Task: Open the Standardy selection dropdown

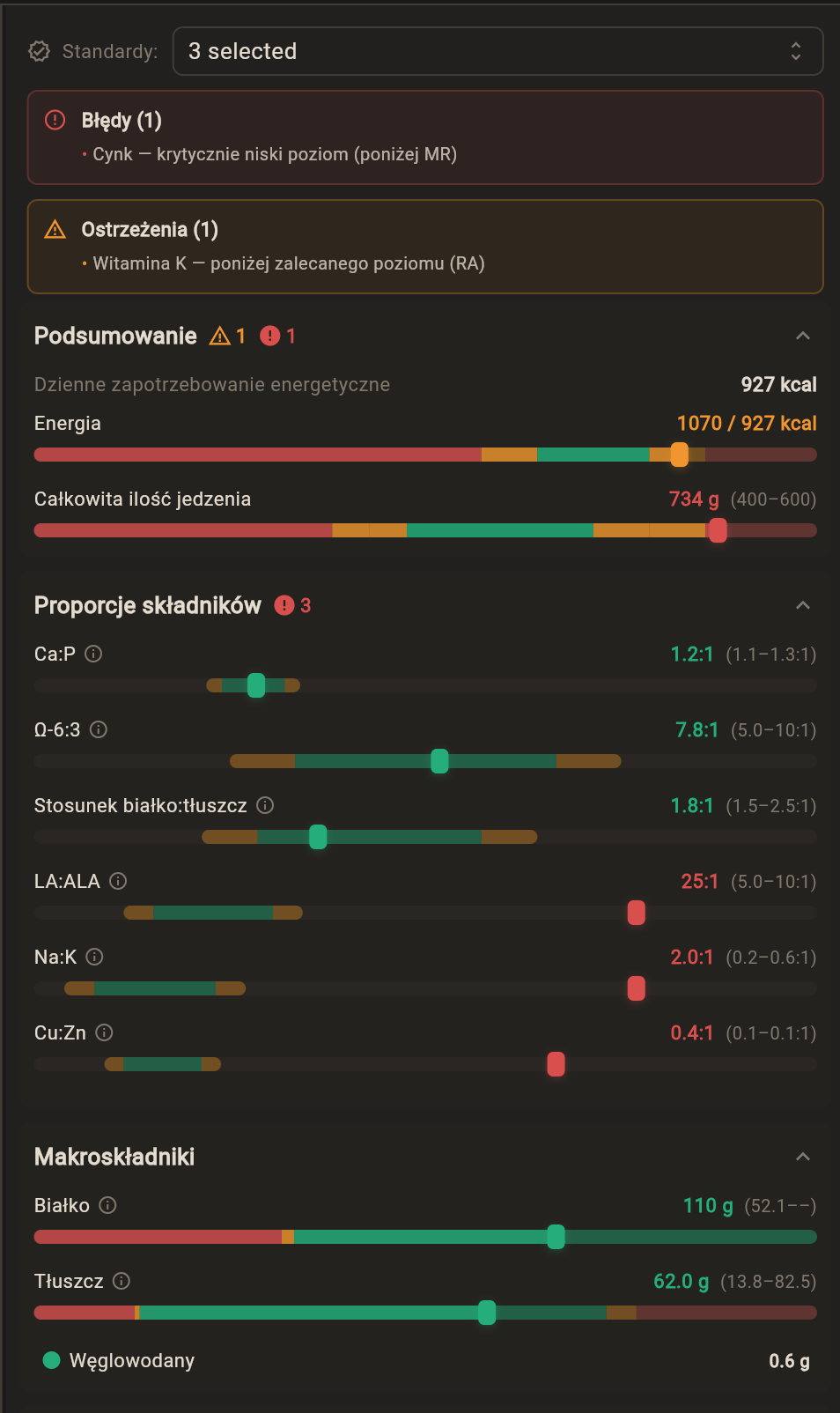Action: tap(497, 51)
